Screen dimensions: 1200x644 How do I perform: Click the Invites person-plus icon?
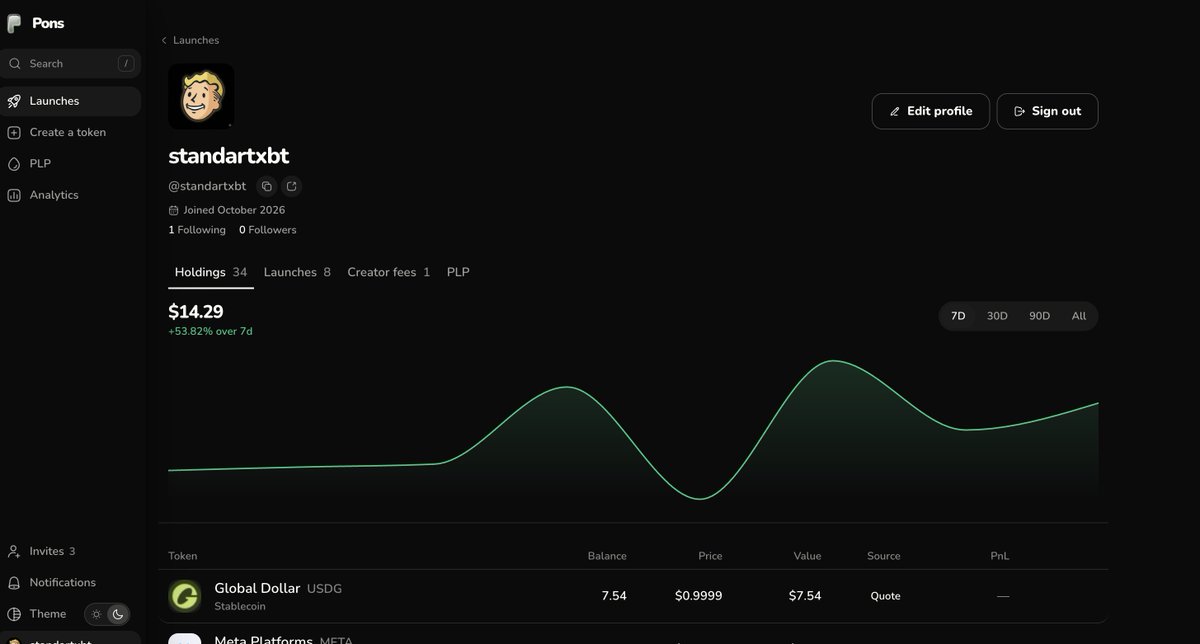pos(14,551)
